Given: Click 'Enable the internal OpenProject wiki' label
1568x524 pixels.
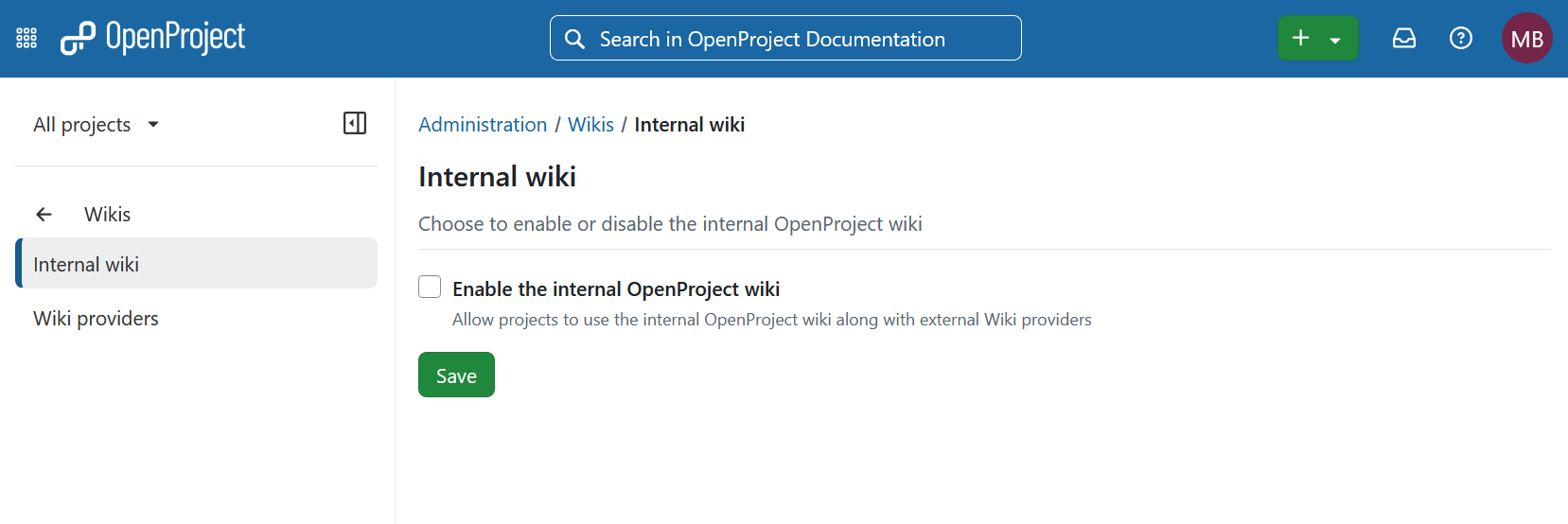Looking at the screenshot, I should (x=616, y=288).
